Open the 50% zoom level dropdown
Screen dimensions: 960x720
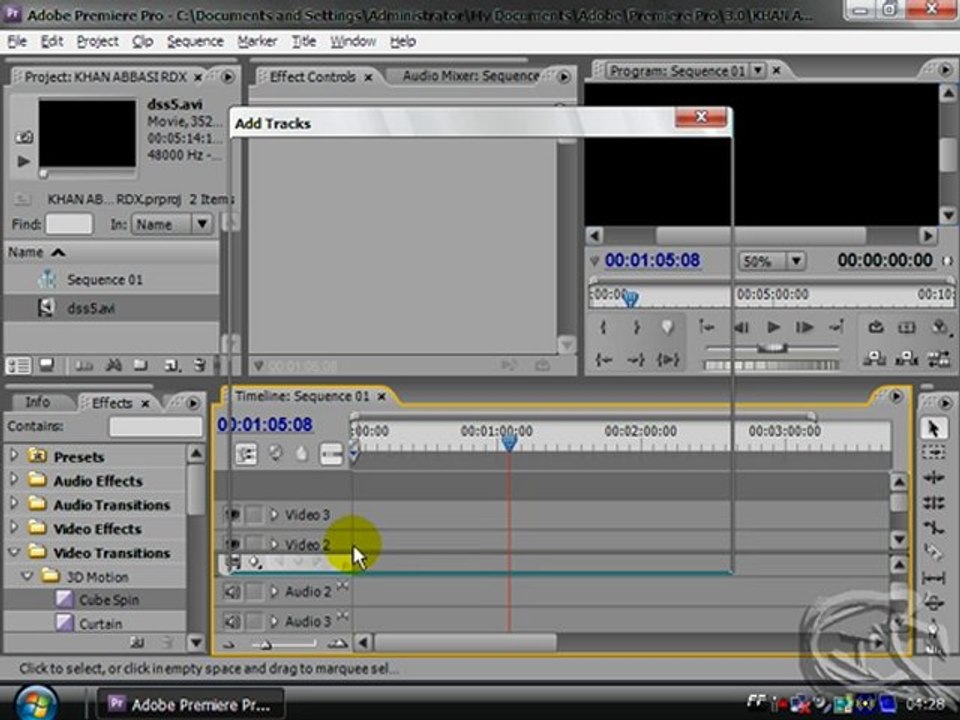point(770,261)
